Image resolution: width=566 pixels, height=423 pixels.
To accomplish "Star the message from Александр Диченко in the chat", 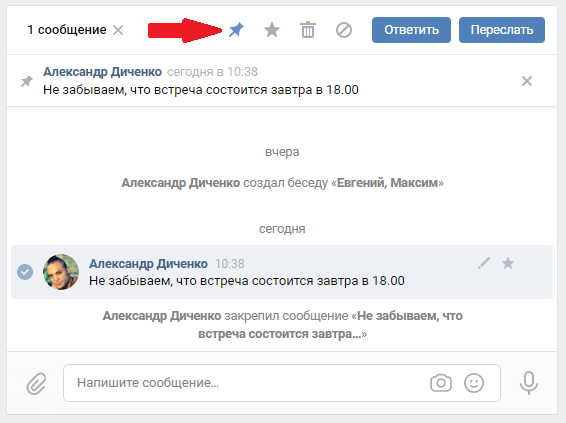I will (x=508, y=263).
